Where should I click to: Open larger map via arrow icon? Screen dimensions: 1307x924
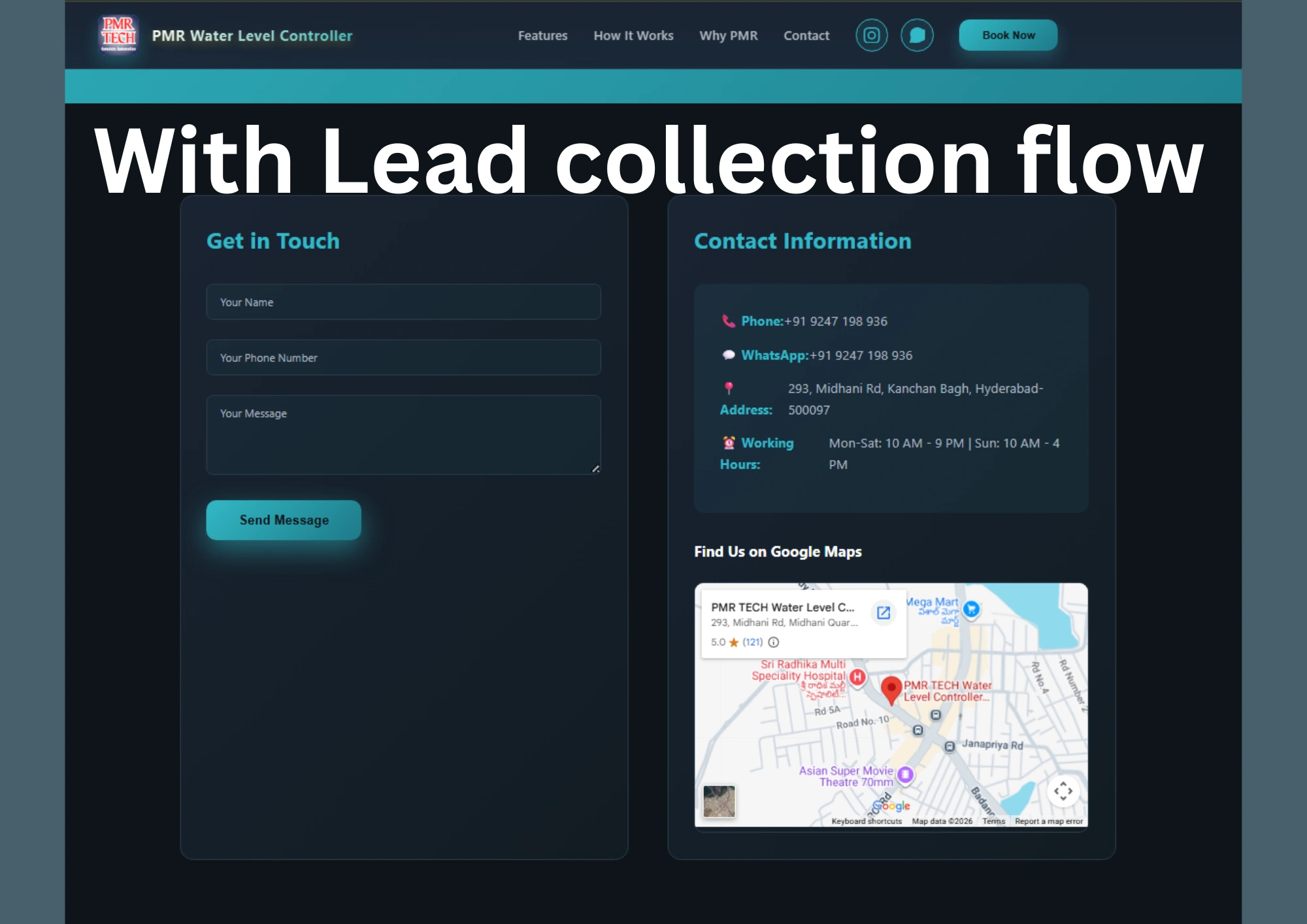click(884, 612)
